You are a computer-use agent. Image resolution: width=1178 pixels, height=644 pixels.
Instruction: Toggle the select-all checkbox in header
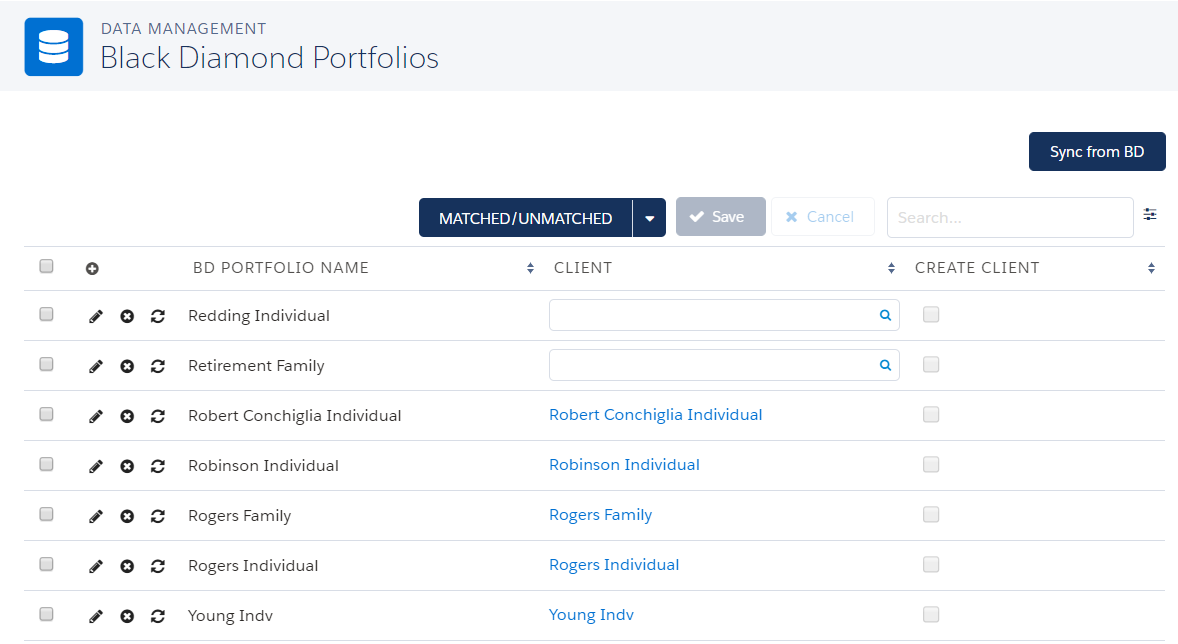[47, 266]
